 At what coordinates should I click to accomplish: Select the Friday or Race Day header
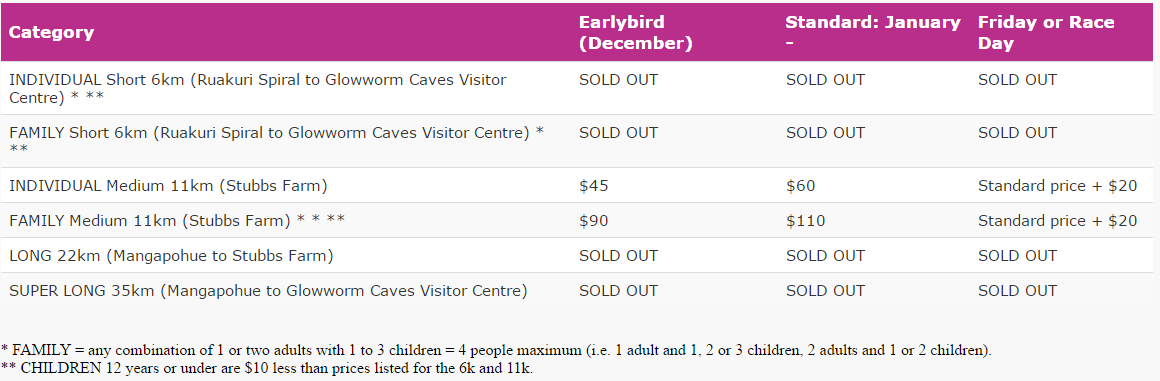click(1046, 33)
